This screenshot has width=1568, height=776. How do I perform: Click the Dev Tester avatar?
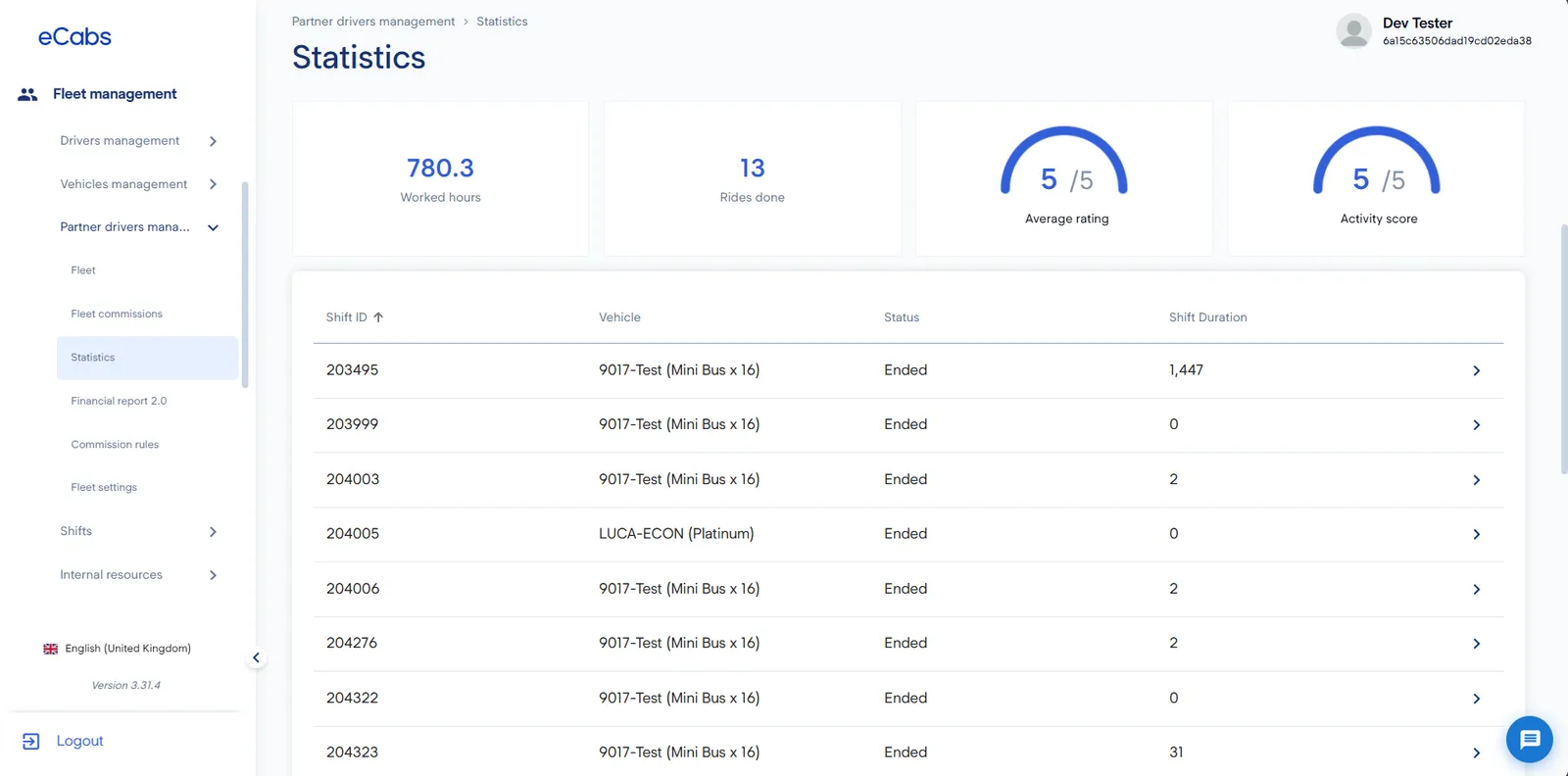(x=1353, y=31)
